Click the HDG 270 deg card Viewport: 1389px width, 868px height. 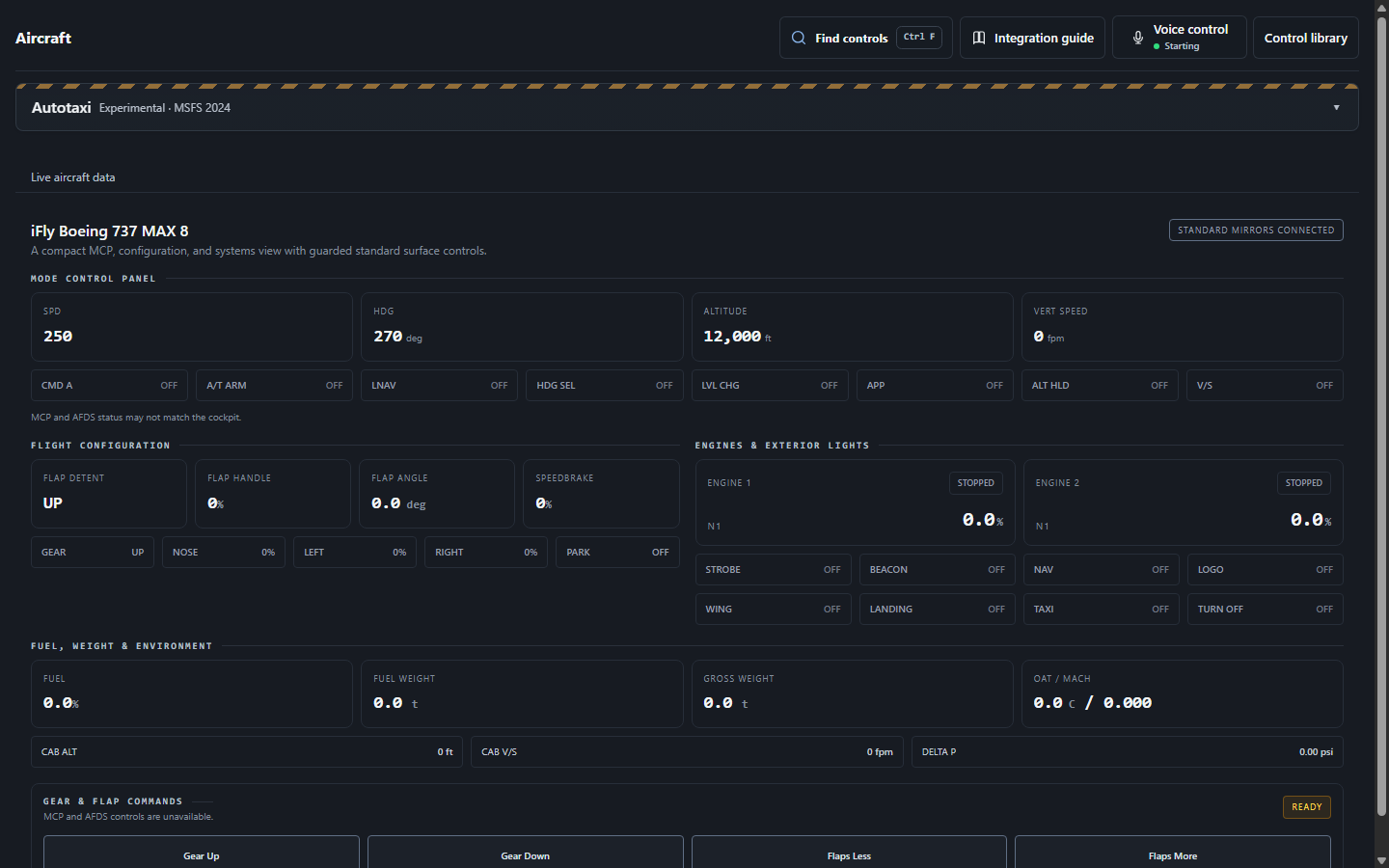[522, 327]
